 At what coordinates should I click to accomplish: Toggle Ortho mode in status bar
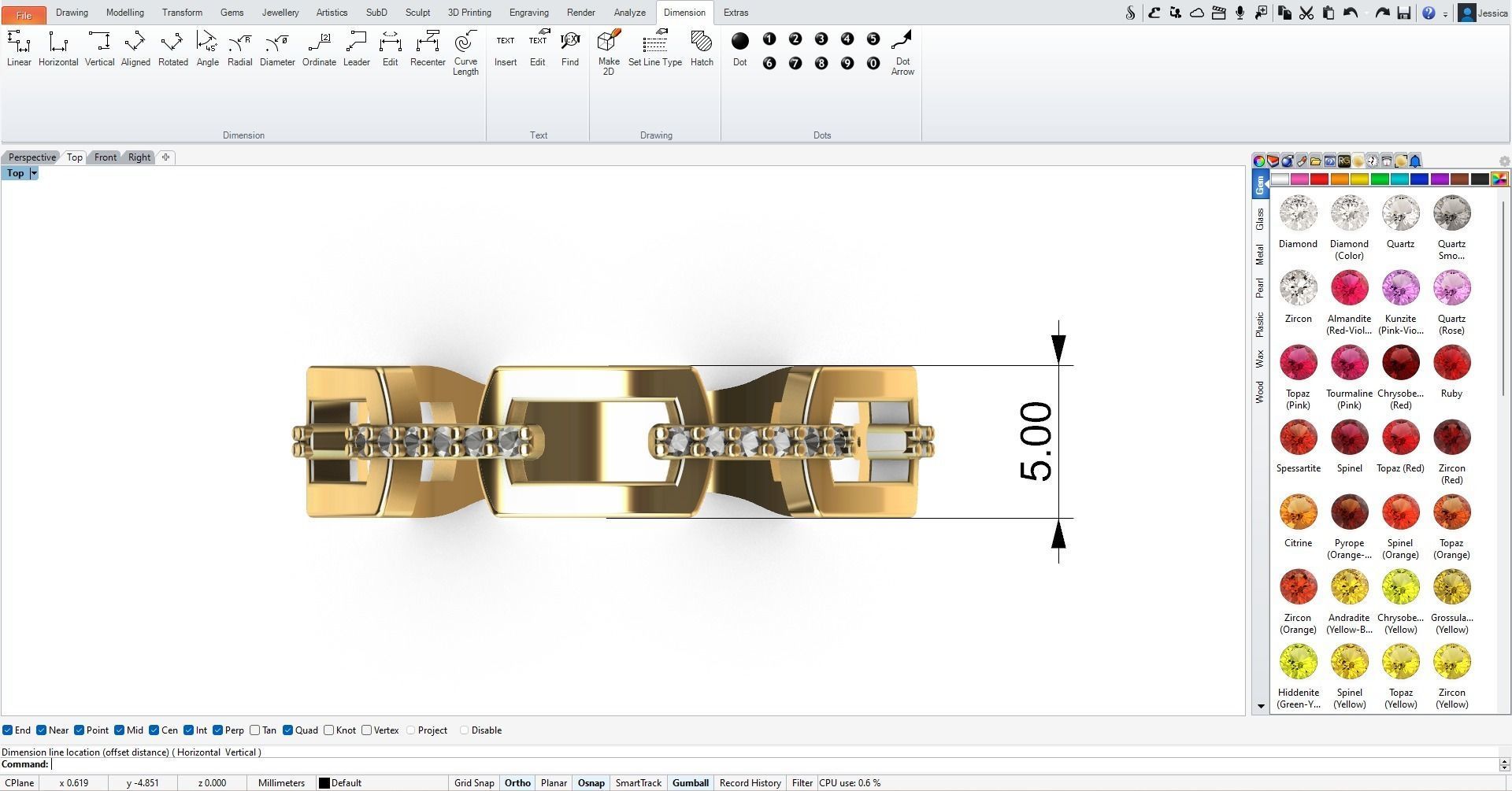pyautogui.click(x=517, y=783)
